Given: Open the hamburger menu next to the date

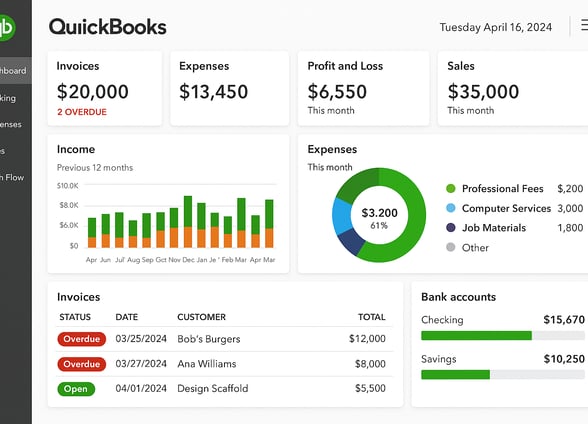Looking at the screenshot, I should pos(584,25).
